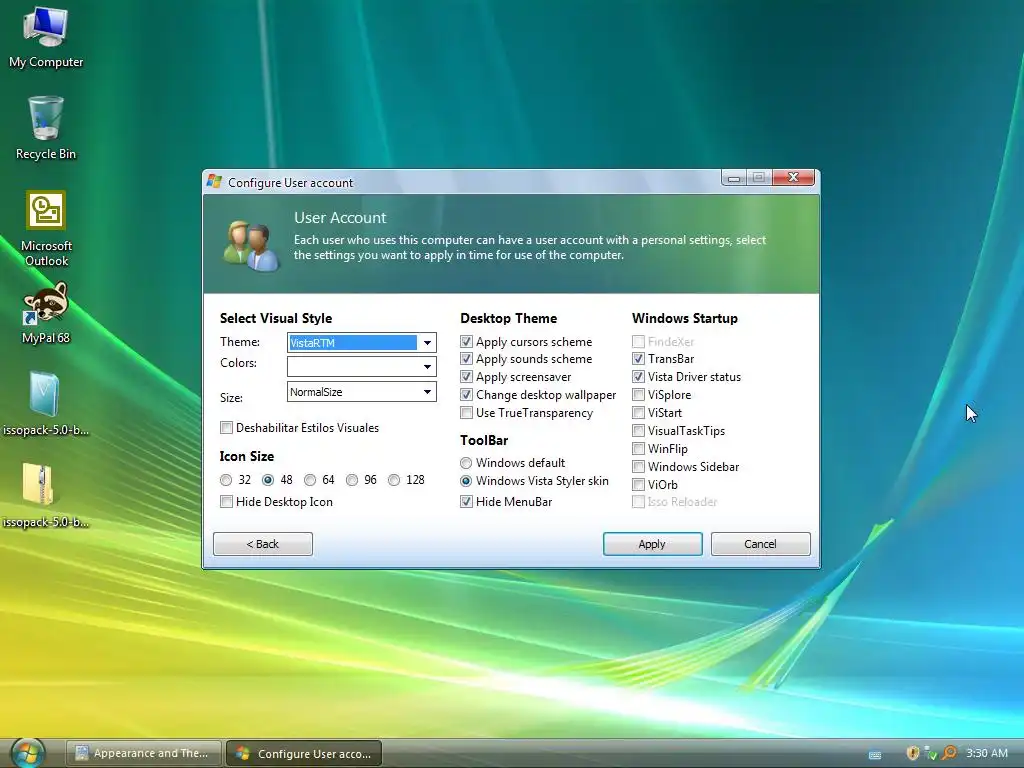This screenshot has height=768, width=1024.
Task: Open the Windows Start orb
Action: [x=28, y=753]
